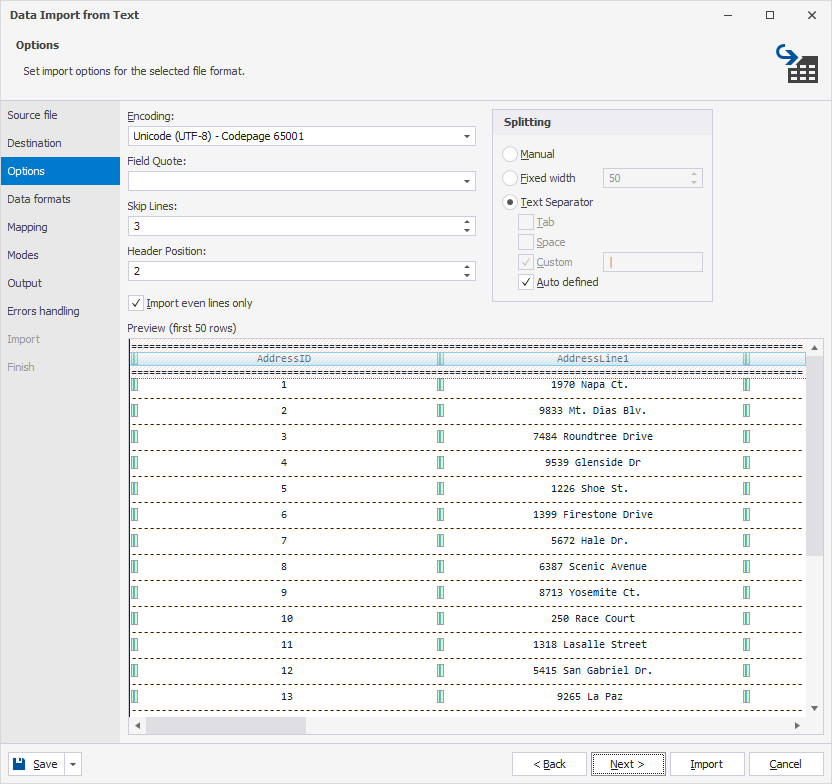Image resolution: width=832 pixels, height=784 pixels.
Task: Click the preview scroll down arrow
Action: [x=814, y=709]
